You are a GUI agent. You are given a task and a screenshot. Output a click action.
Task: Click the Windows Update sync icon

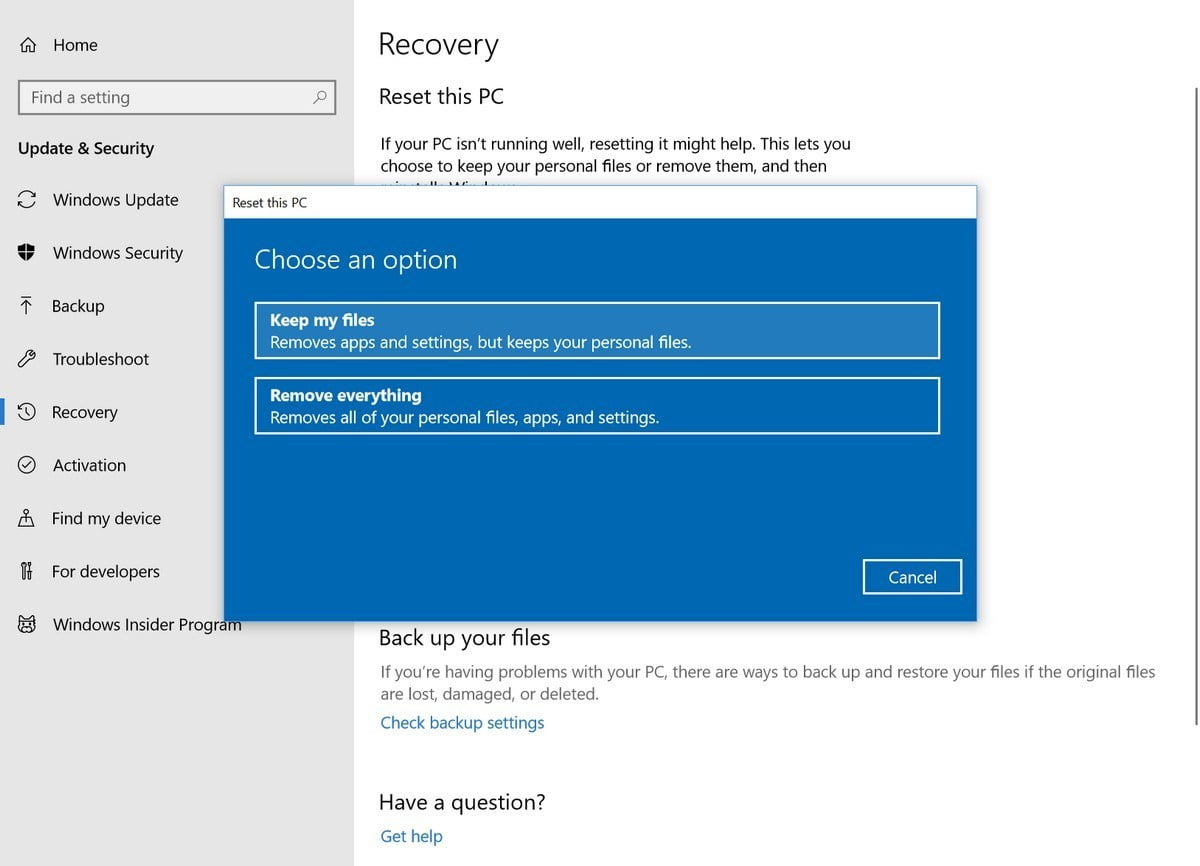(x=27, y=200)
